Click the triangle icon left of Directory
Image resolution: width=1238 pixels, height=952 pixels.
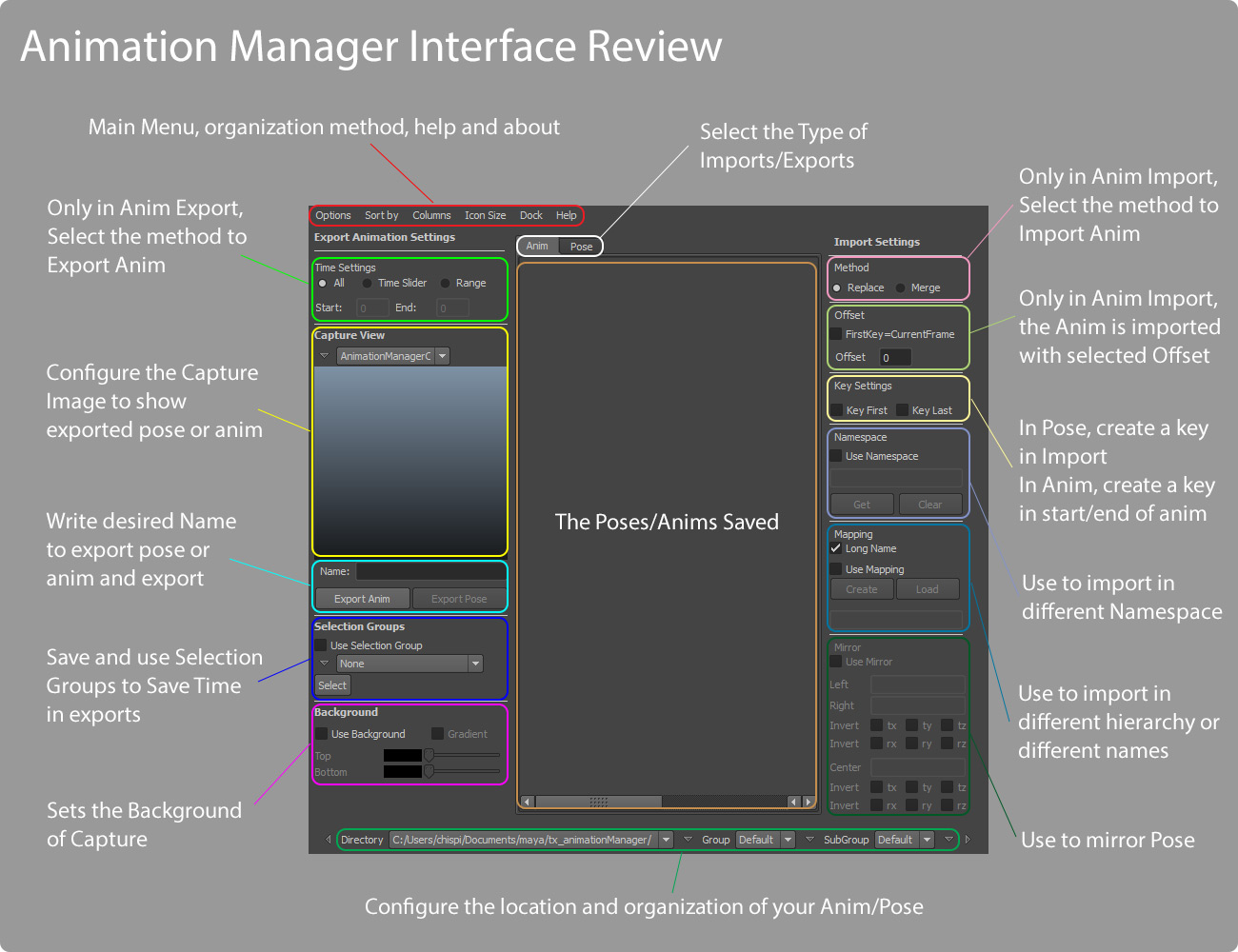[x=329, y=840]
